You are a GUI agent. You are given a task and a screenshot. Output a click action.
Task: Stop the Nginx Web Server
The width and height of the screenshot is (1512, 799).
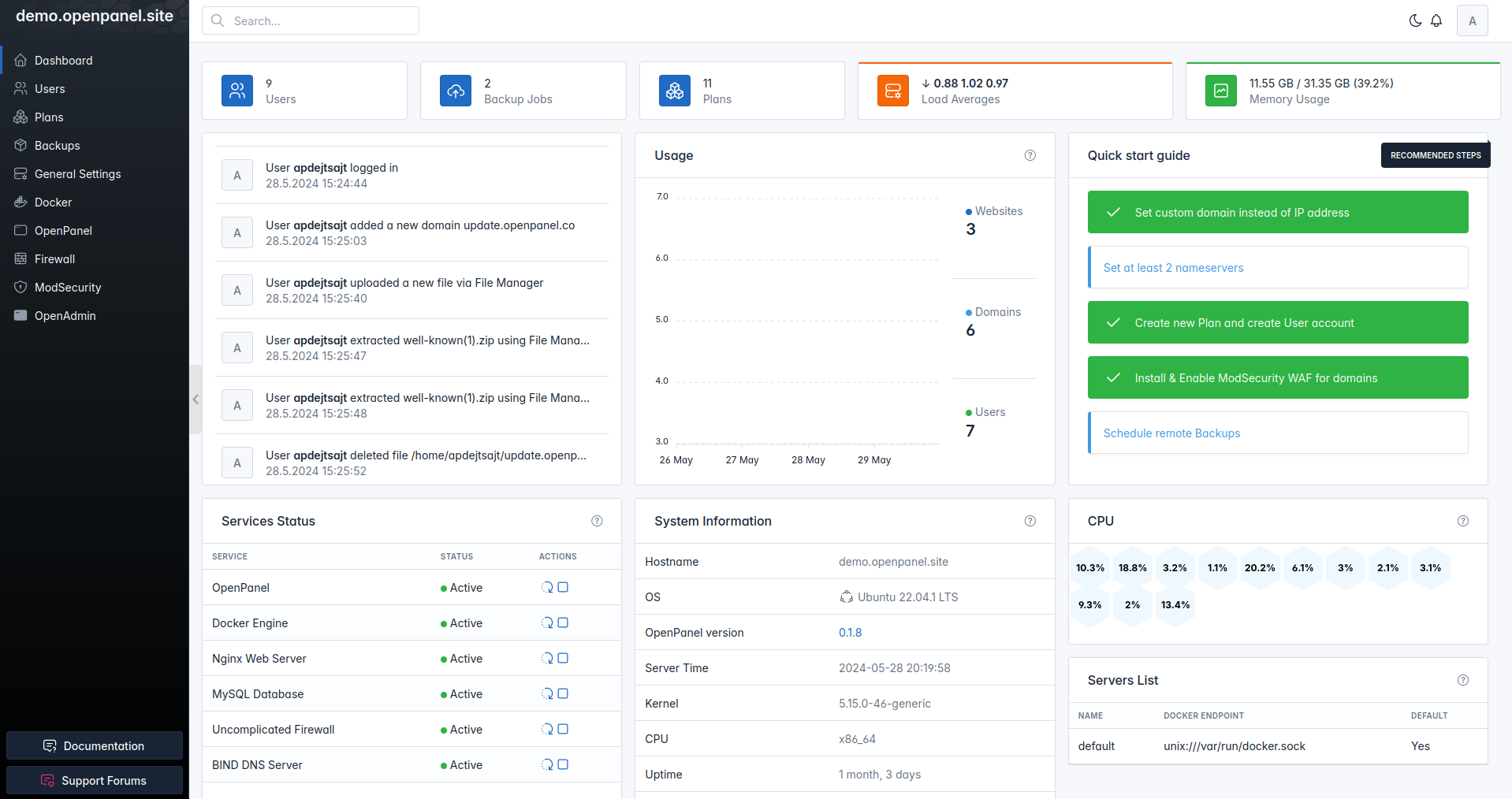[x=563, y=658]
